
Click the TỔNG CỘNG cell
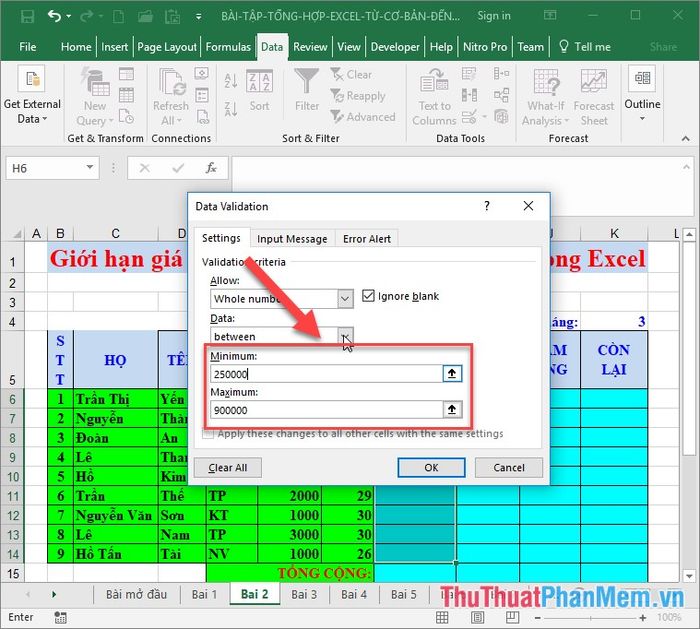(x=290, y=573)
